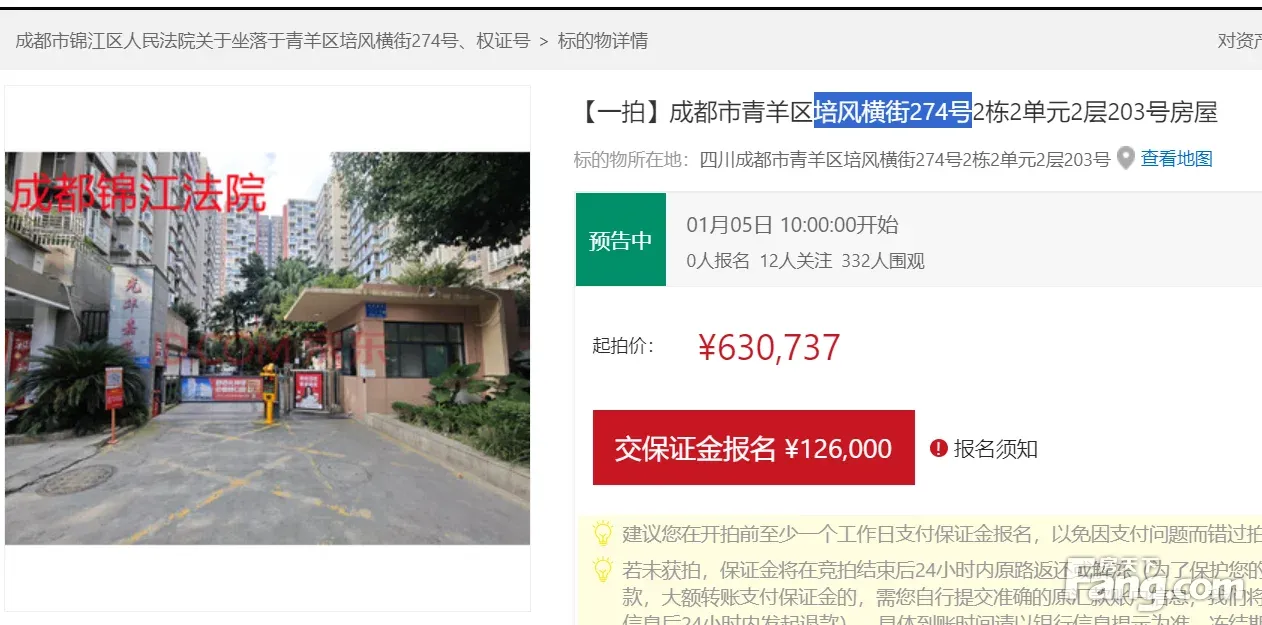Click the 预告中 green status badge
The height and width of the screenshot is (625, 1262).
621,240
